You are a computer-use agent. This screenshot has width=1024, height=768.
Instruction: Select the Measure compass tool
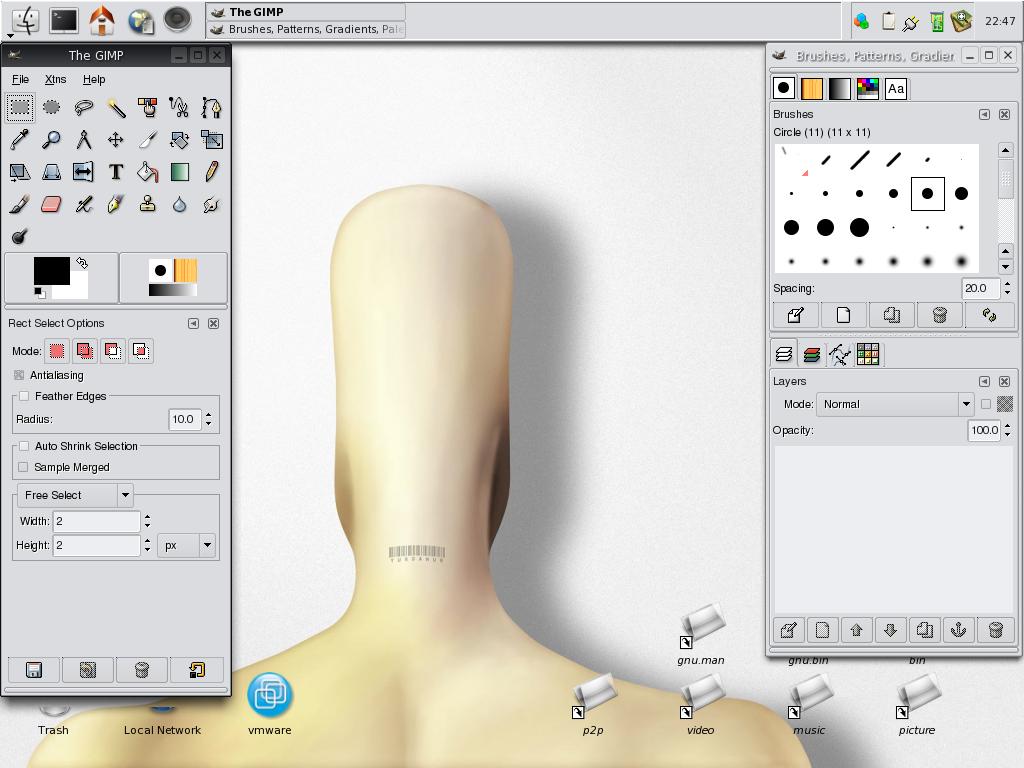click(84, 139)
